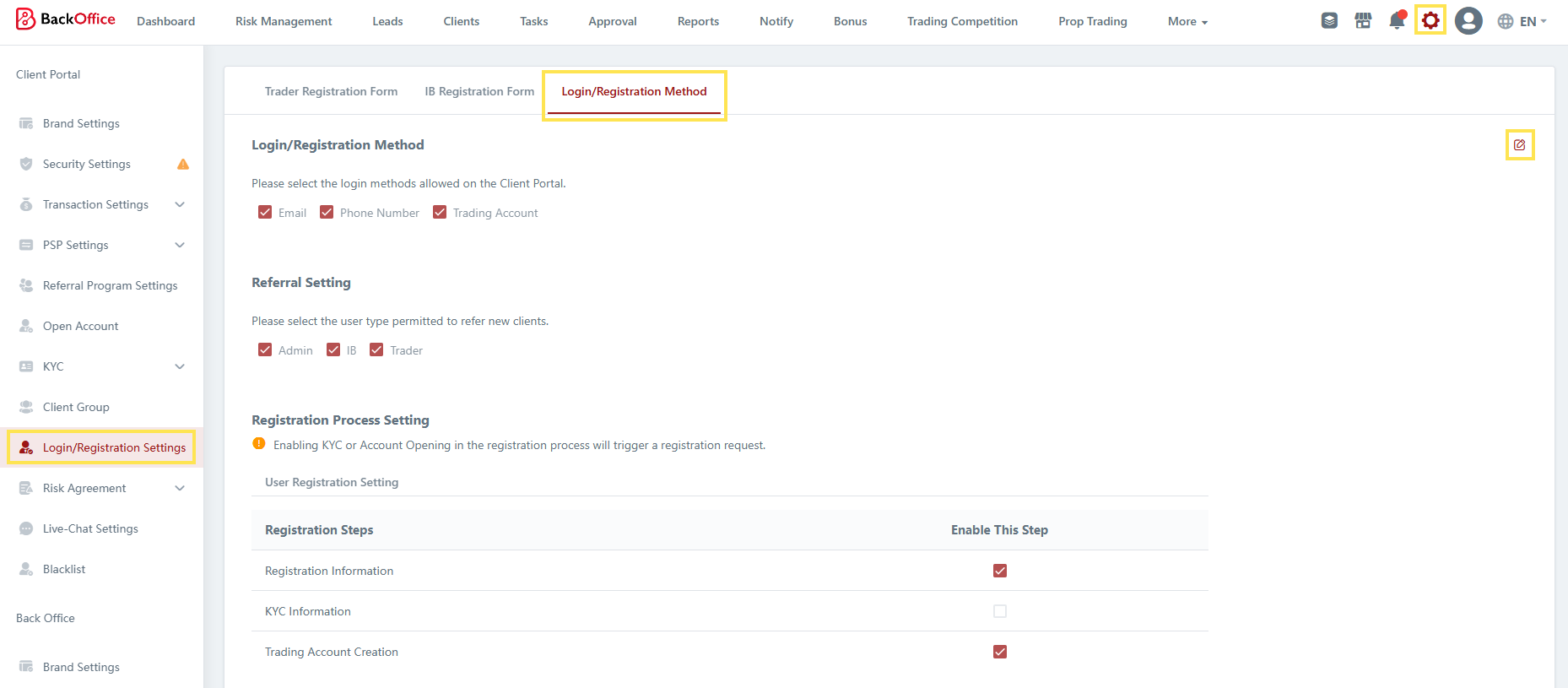Click the edit pencil icon
The width and height of the screenshot is (1568, 688).
(x=1519, y=145)
